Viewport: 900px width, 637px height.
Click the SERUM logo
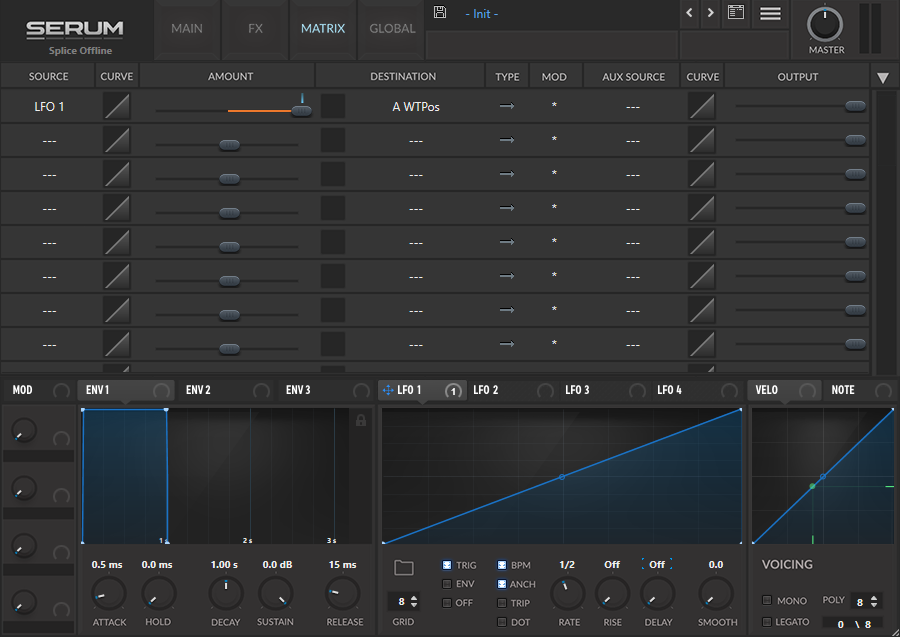[x=75, y=29]
